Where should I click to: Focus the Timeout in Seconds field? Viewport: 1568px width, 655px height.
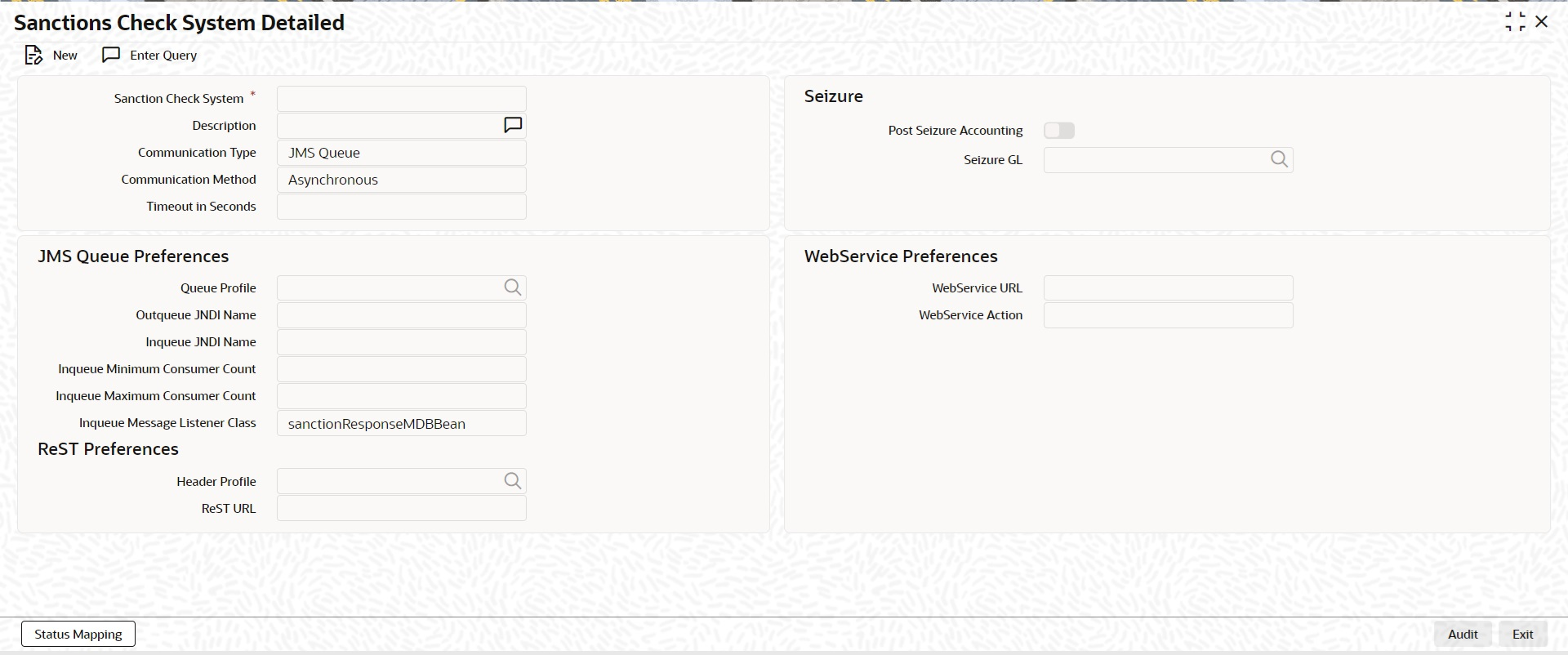click(x=402, y=207)
